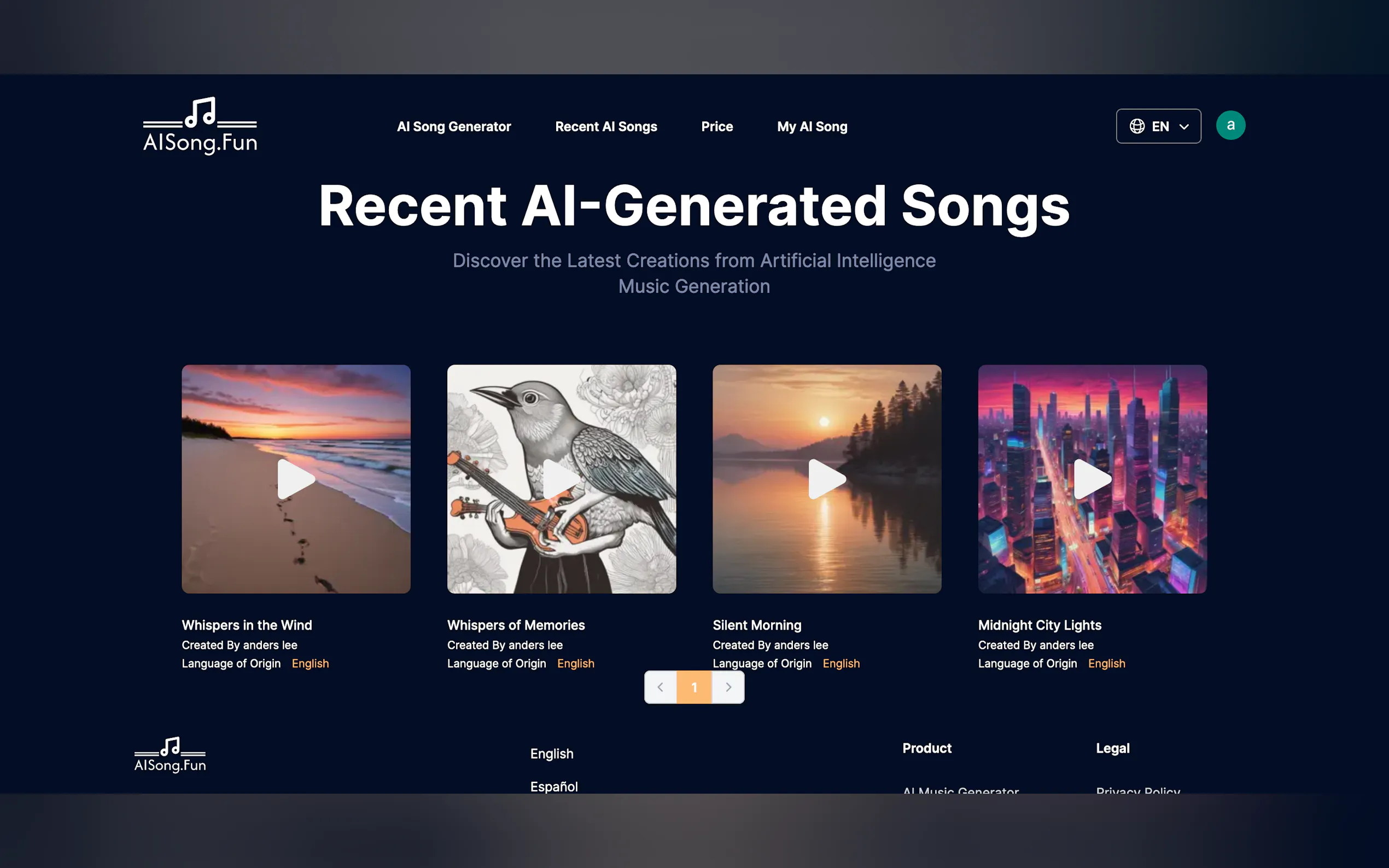Viewport: 1389px width, 868px height.
Task: Go to the Price page
Action: click(x=716, y=127)
